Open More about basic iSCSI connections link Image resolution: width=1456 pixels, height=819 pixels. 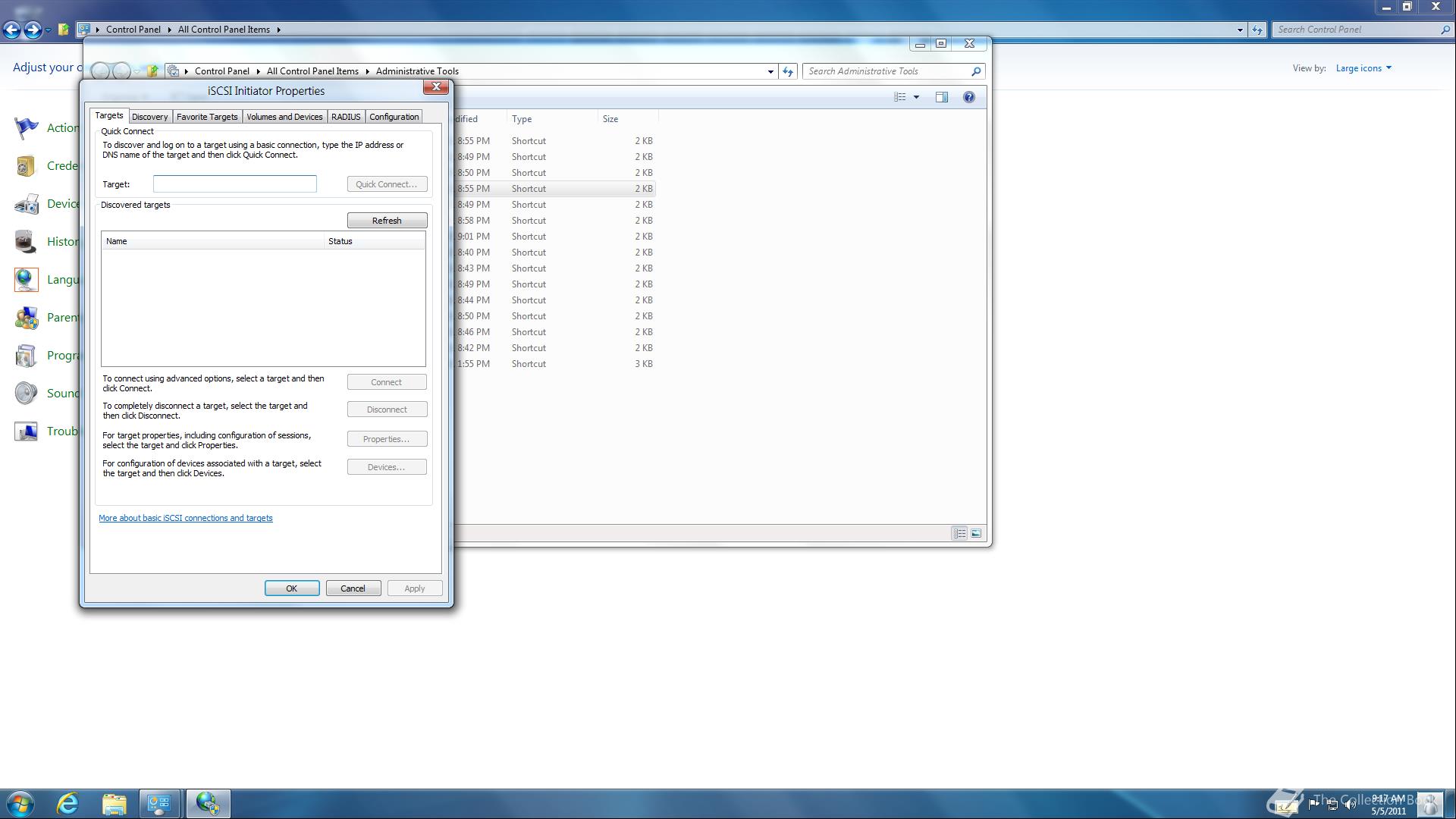186,518
